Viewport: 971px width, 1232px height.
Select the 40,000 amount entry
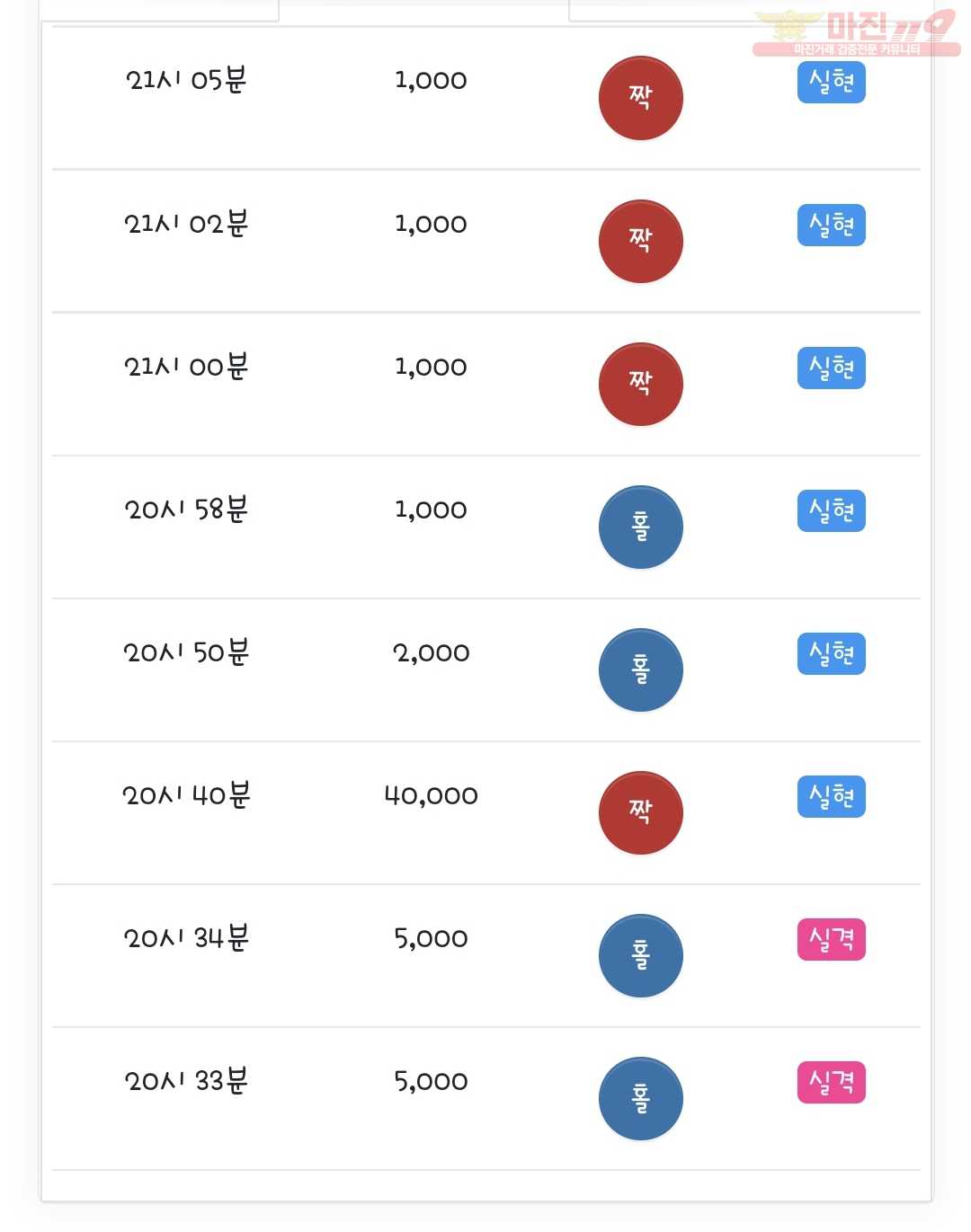[431, 795]
